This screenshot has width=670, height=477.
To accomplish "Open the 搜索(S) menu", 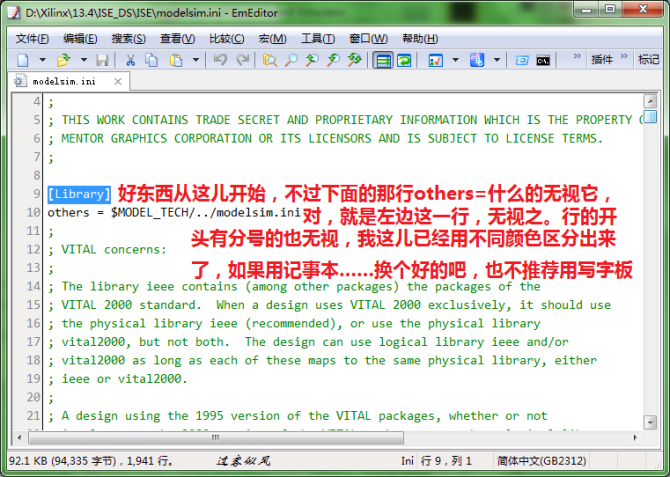I will pyautogui.click(x=129, y=38).
